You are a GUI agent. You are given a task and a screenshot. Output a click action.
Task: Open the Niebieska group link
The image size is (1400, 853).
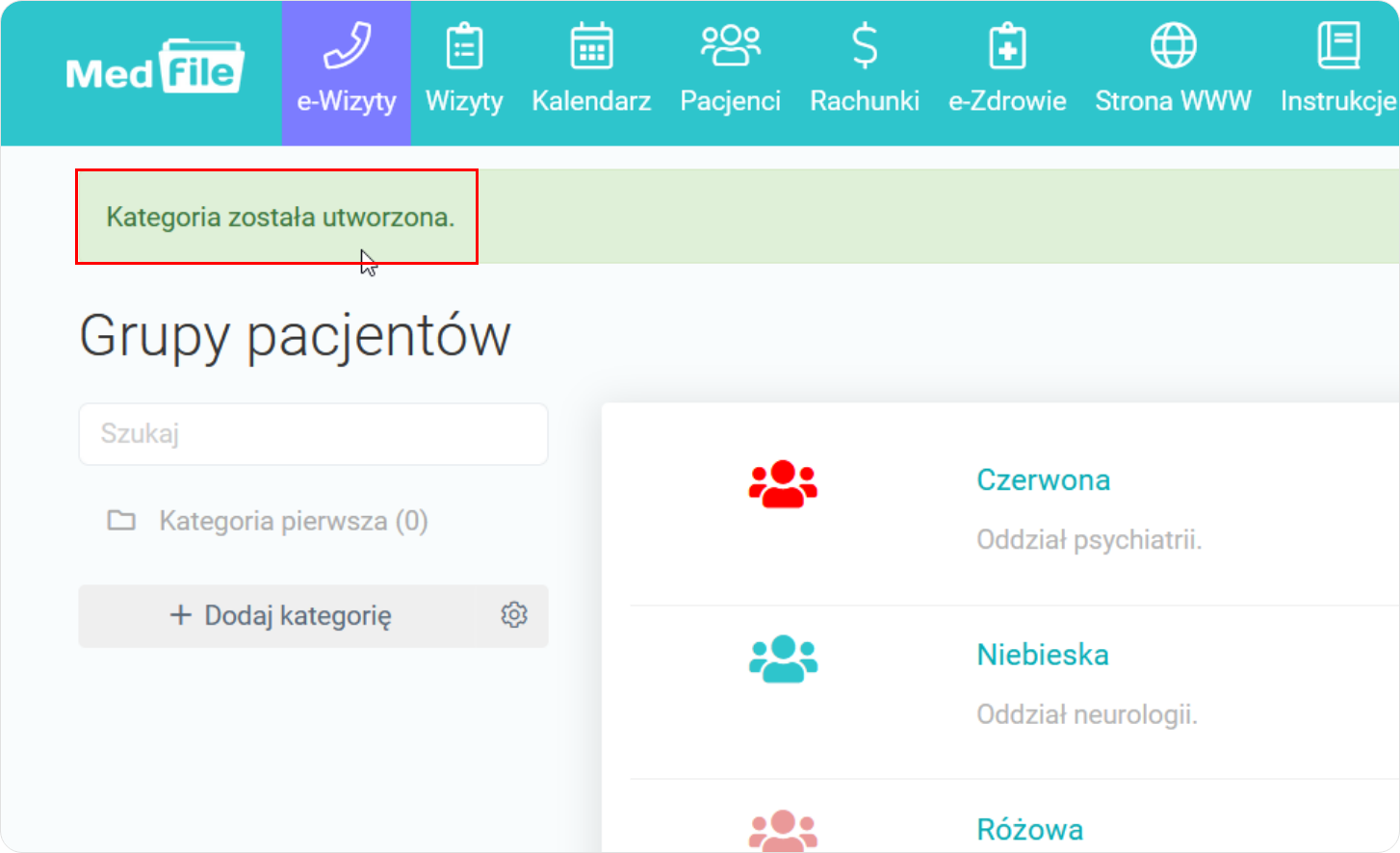pos(1043,655)
